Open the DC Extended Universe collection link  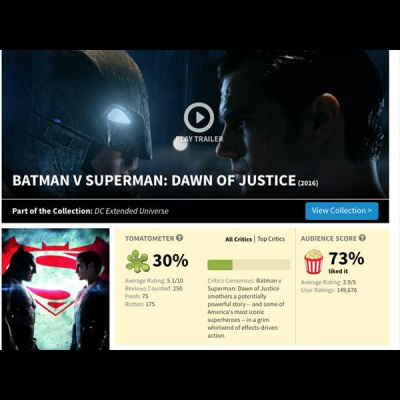131,211
